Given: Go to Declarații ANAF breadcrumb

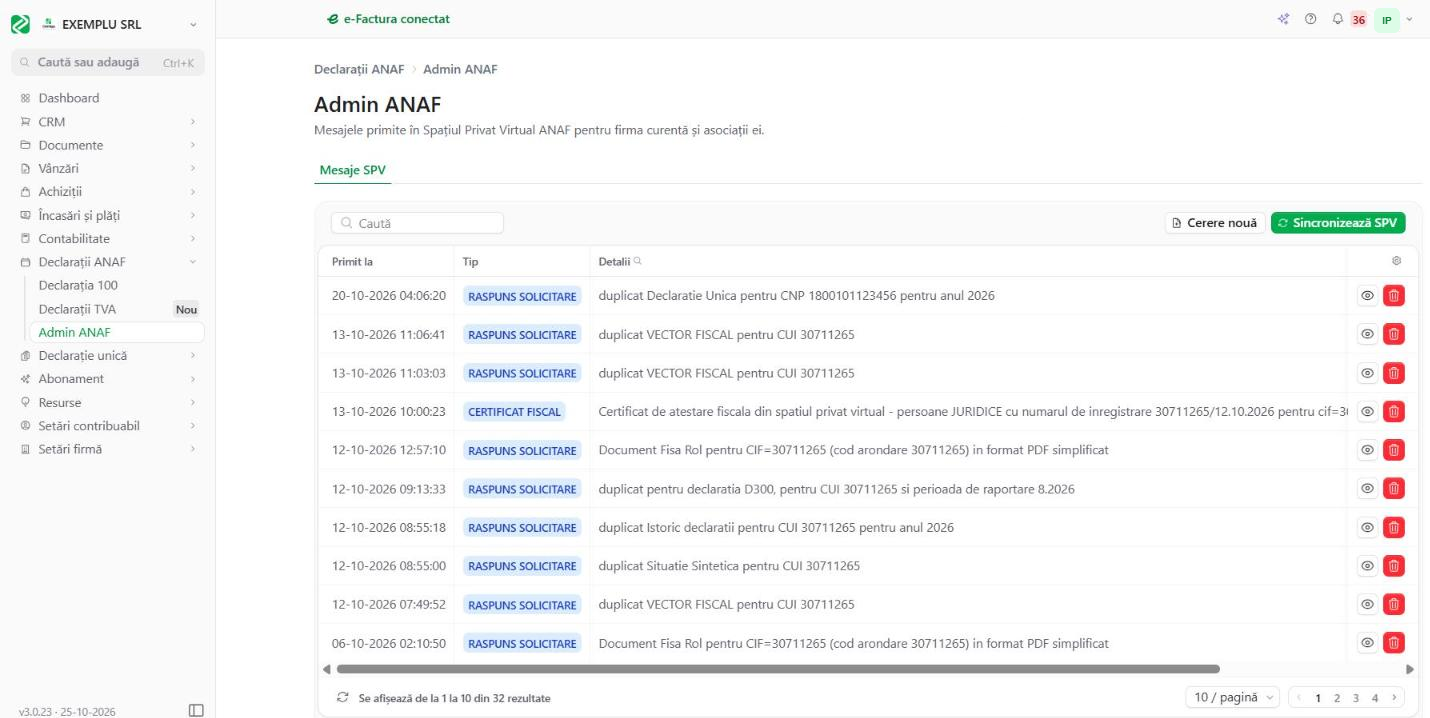Looking at the screenshot, I should tap(359, 69).
